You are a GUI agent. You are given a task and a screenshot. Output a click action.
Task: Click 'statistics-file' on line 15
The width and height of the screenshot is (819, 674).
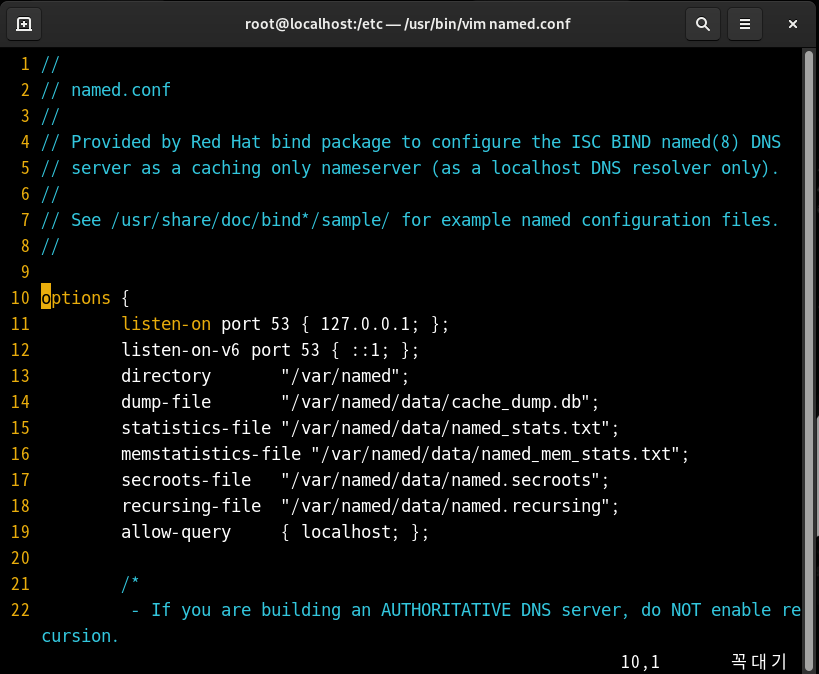click(x=196, y=428)
